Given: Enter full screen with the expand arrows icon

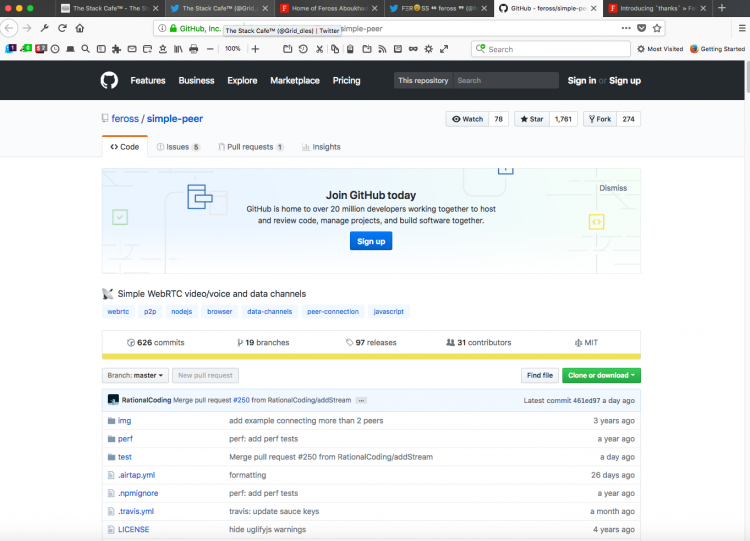Looking at the screenshot, I should [444, 49].
